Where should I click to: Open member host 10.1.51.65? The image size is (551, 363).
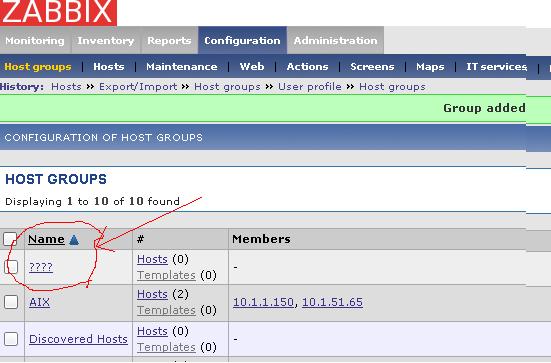(332, 302)
